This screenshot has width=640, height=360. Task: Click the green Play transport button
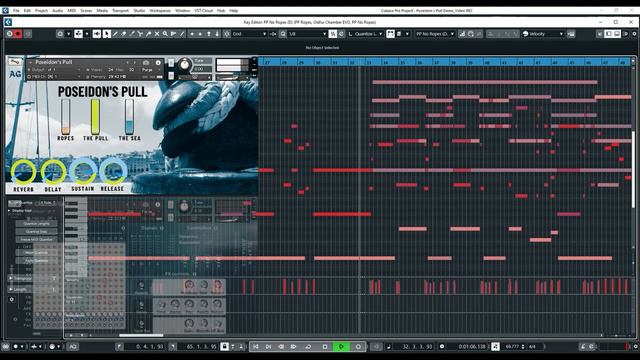(341, 347)
